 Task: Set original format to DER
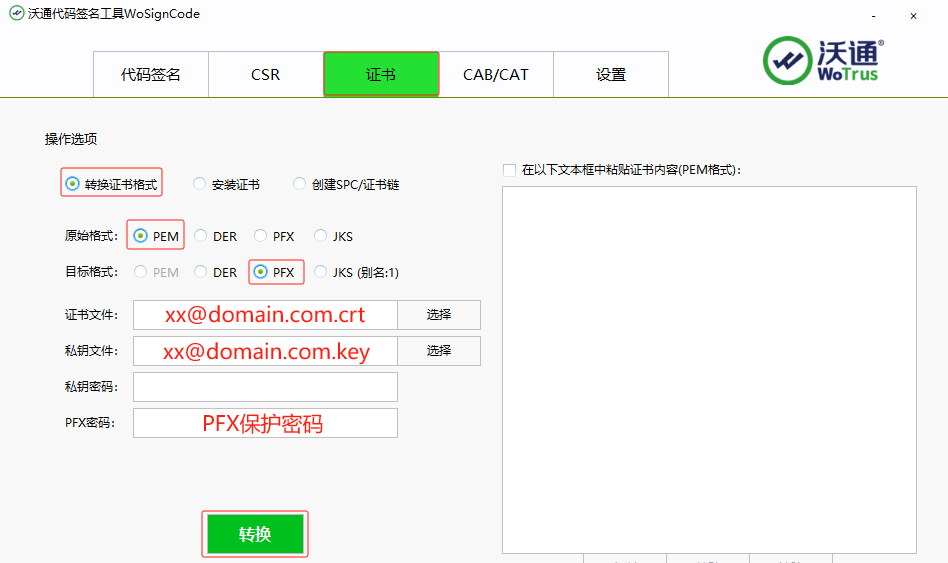click(201, 236)
